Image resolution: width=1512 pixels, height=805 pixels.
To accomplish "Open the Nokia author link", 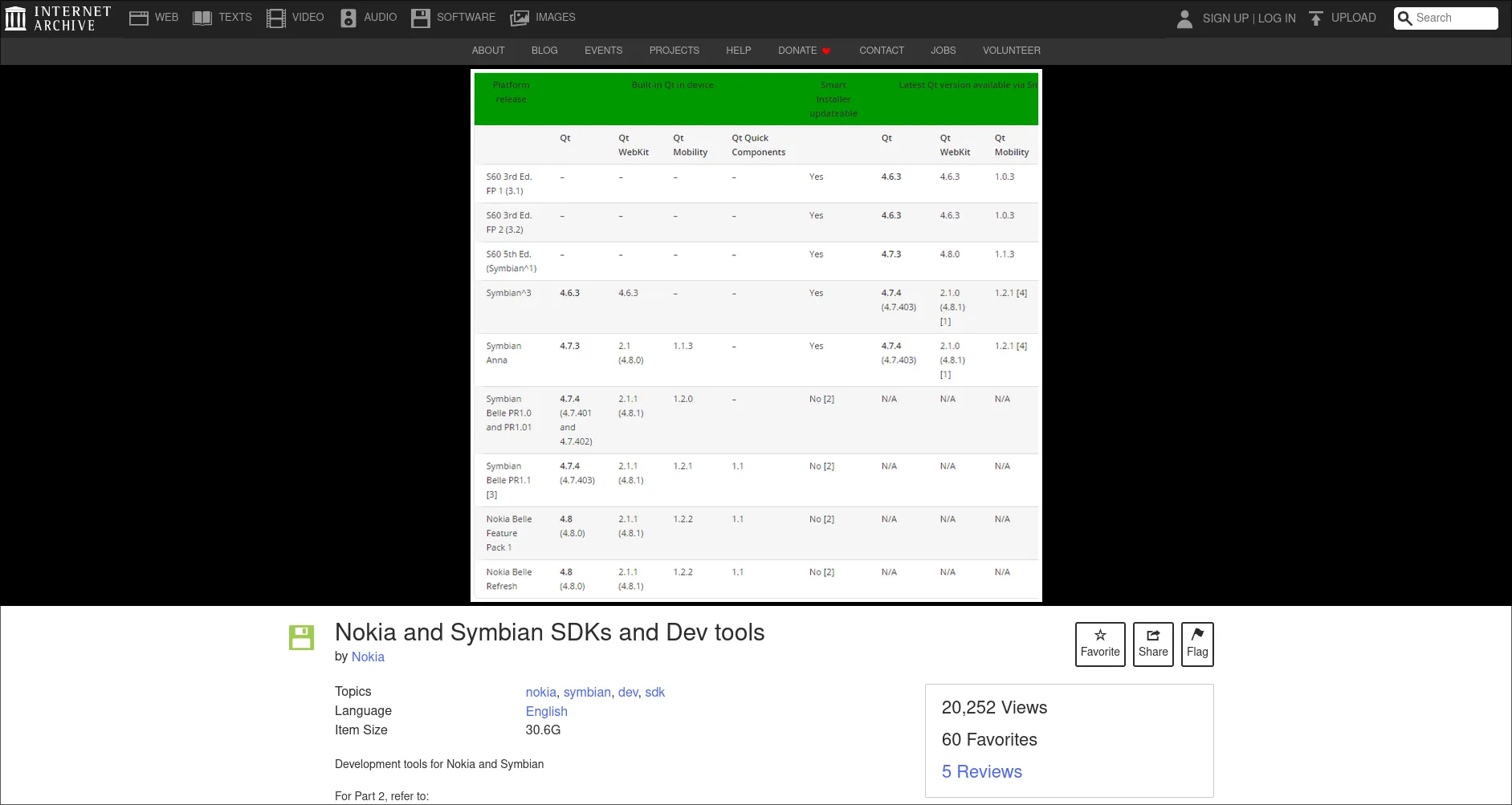I will (368, 657).
